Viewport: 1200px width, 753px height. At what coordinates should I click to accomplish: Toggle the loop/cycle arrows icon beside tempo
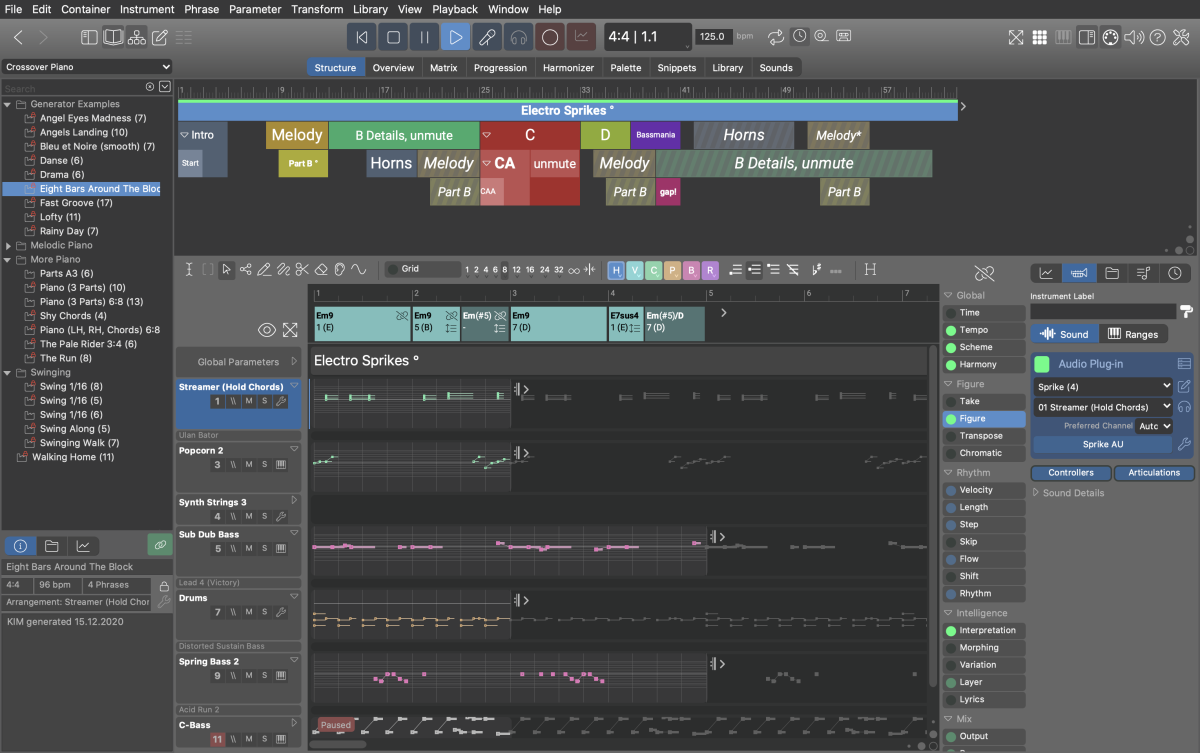[x=777, y=37]
